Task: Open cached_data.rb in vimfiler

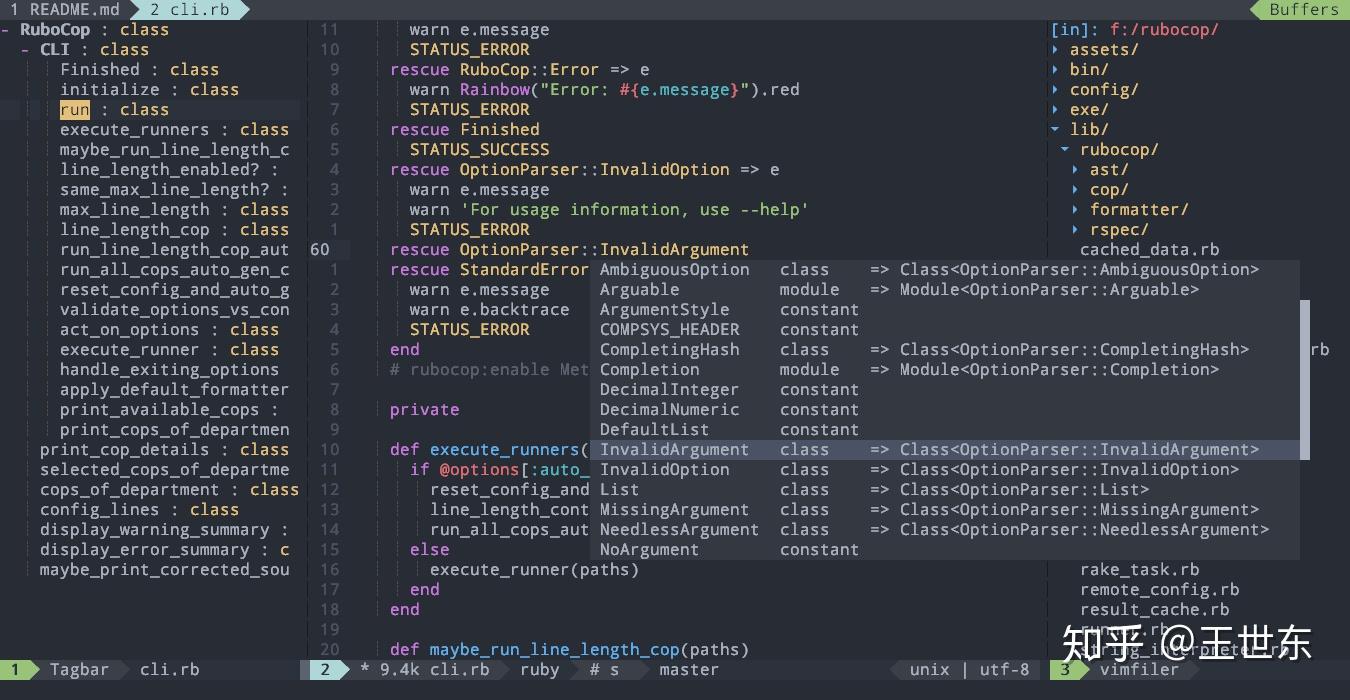Action: (1149, 250)
